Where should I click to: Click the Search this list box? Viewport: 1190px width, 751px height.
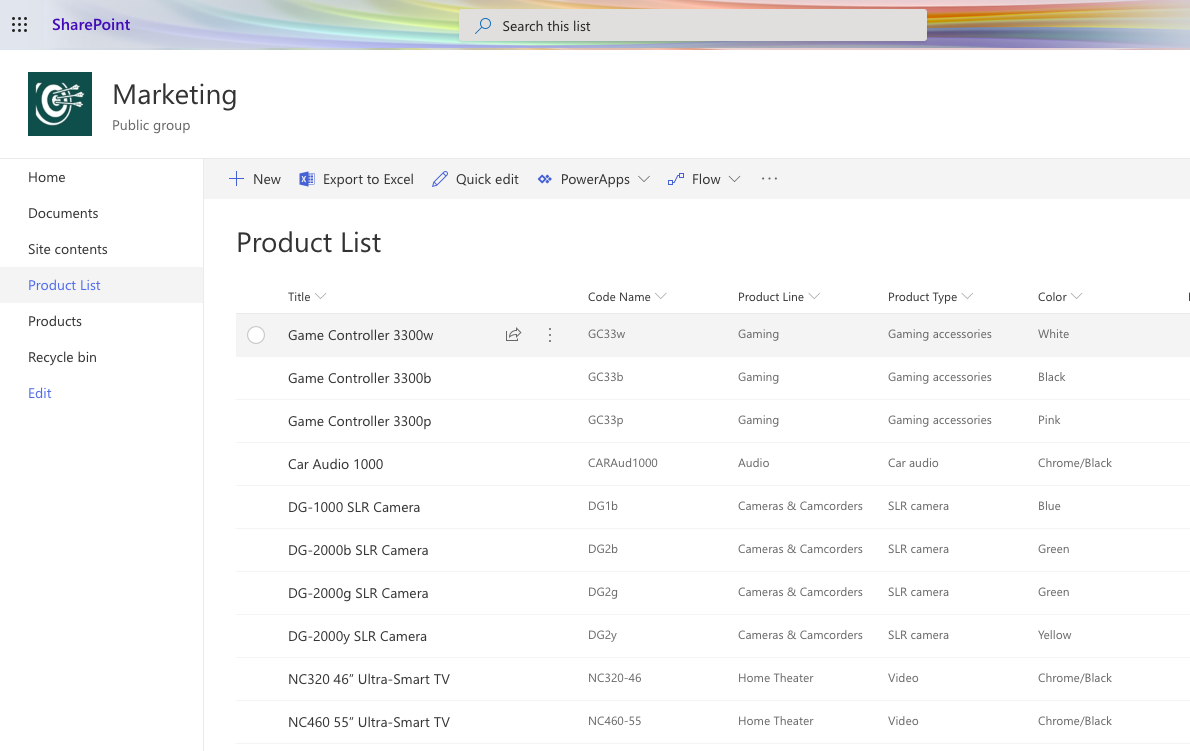692,26
